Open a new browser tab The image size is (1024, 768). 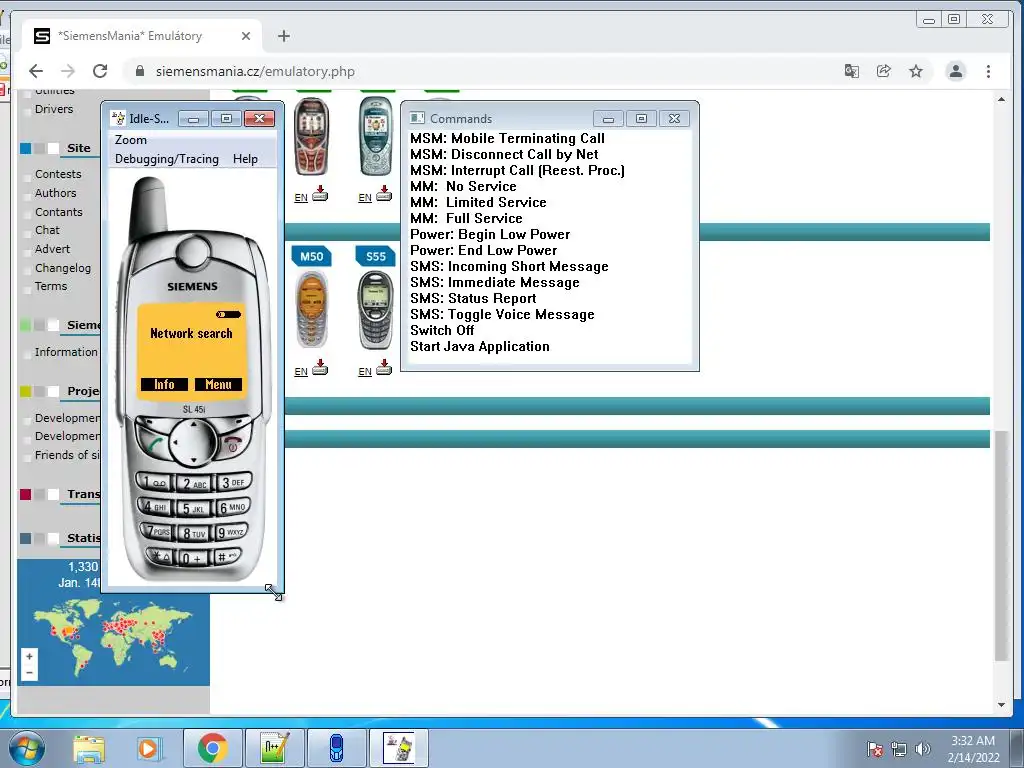pyautogui.click(x=283, y=36)
